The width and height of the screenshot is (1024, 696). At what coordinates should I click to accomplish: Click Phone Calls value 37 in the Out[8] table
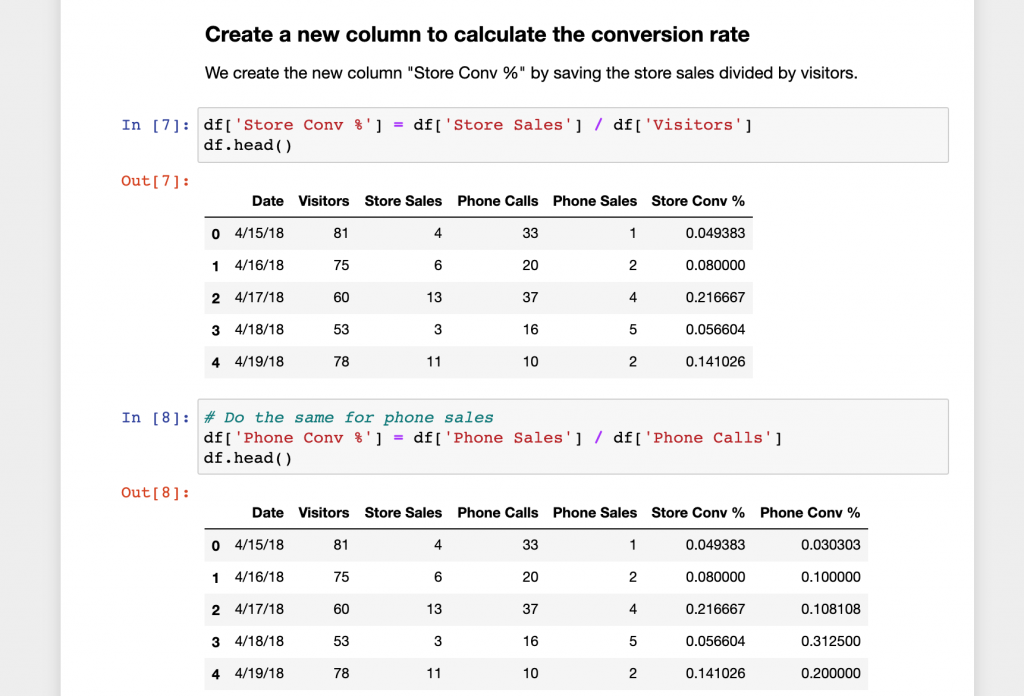(530, 609)
